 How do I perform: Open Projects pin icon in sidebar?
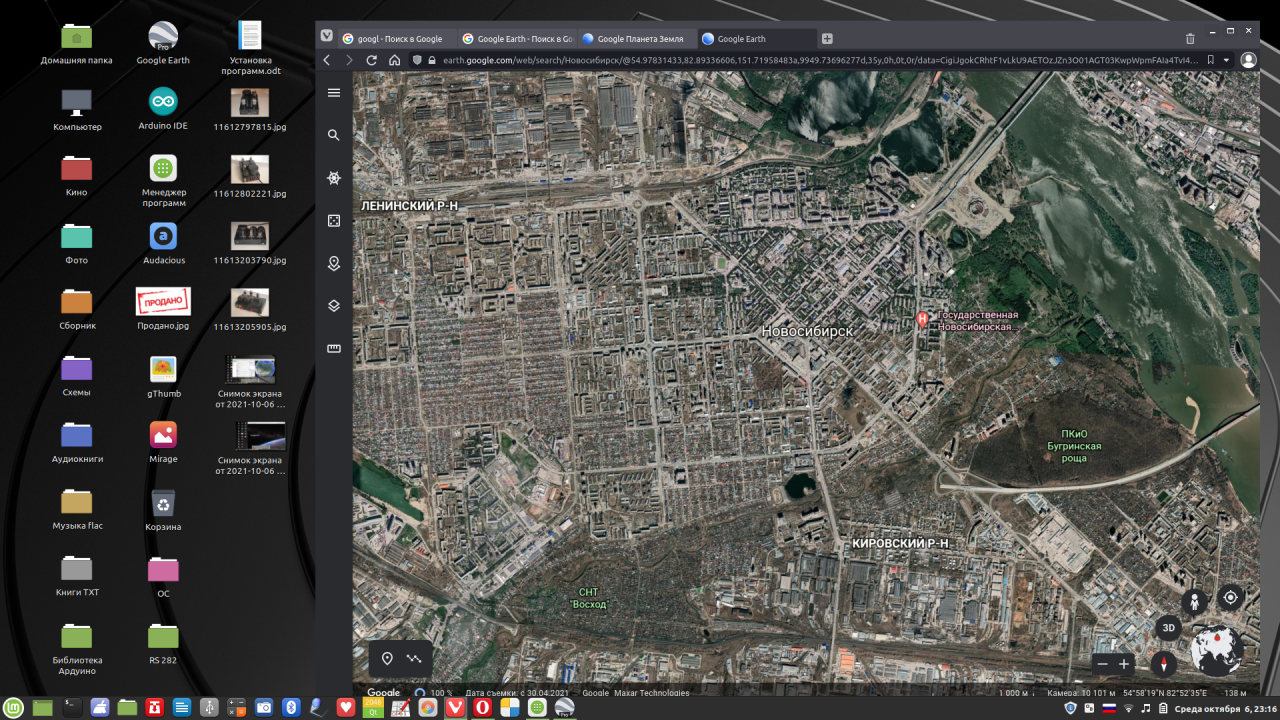coord(334,264)
